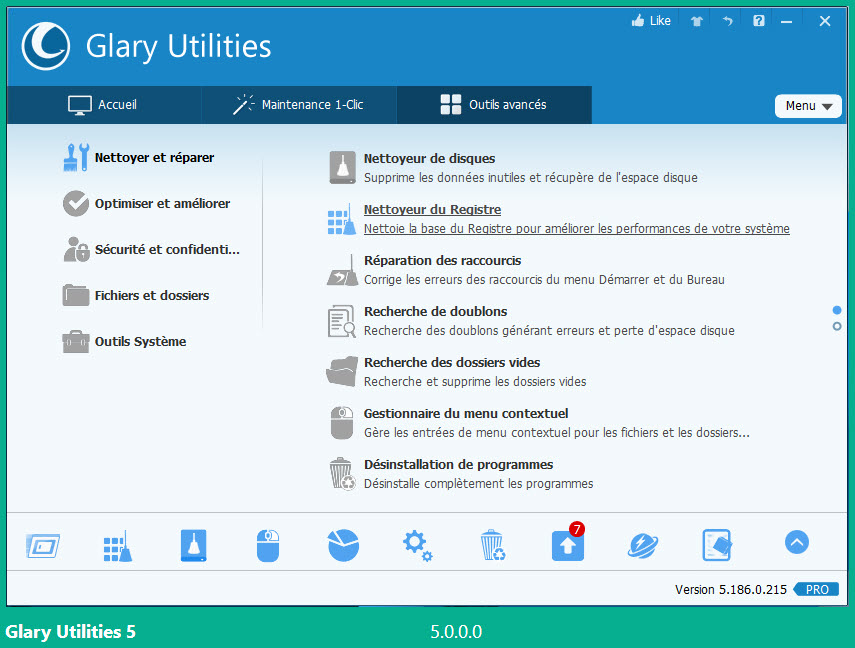Click the registry cleaner grid-broom icon in list
Image resolution: width=855 pixels, height=648 pixels.
click(x=342, y=221)
